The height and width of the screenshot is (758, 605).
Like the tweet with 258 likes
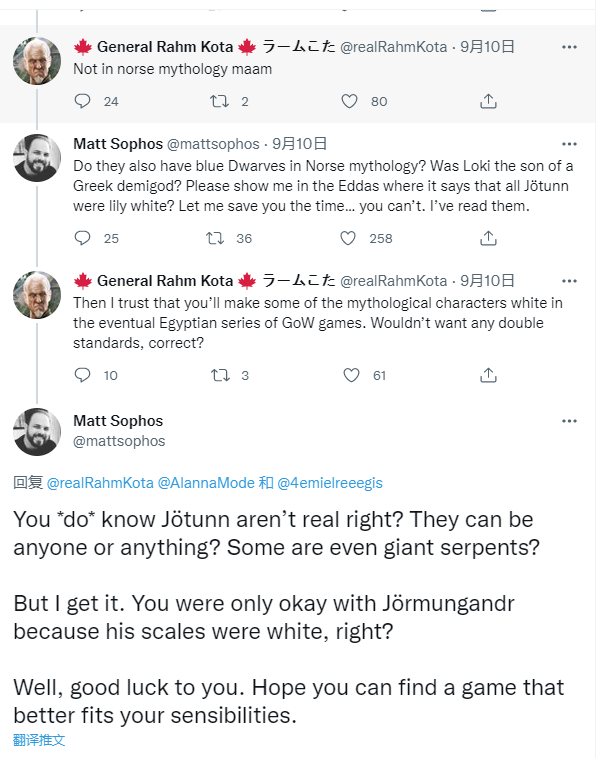349,238
